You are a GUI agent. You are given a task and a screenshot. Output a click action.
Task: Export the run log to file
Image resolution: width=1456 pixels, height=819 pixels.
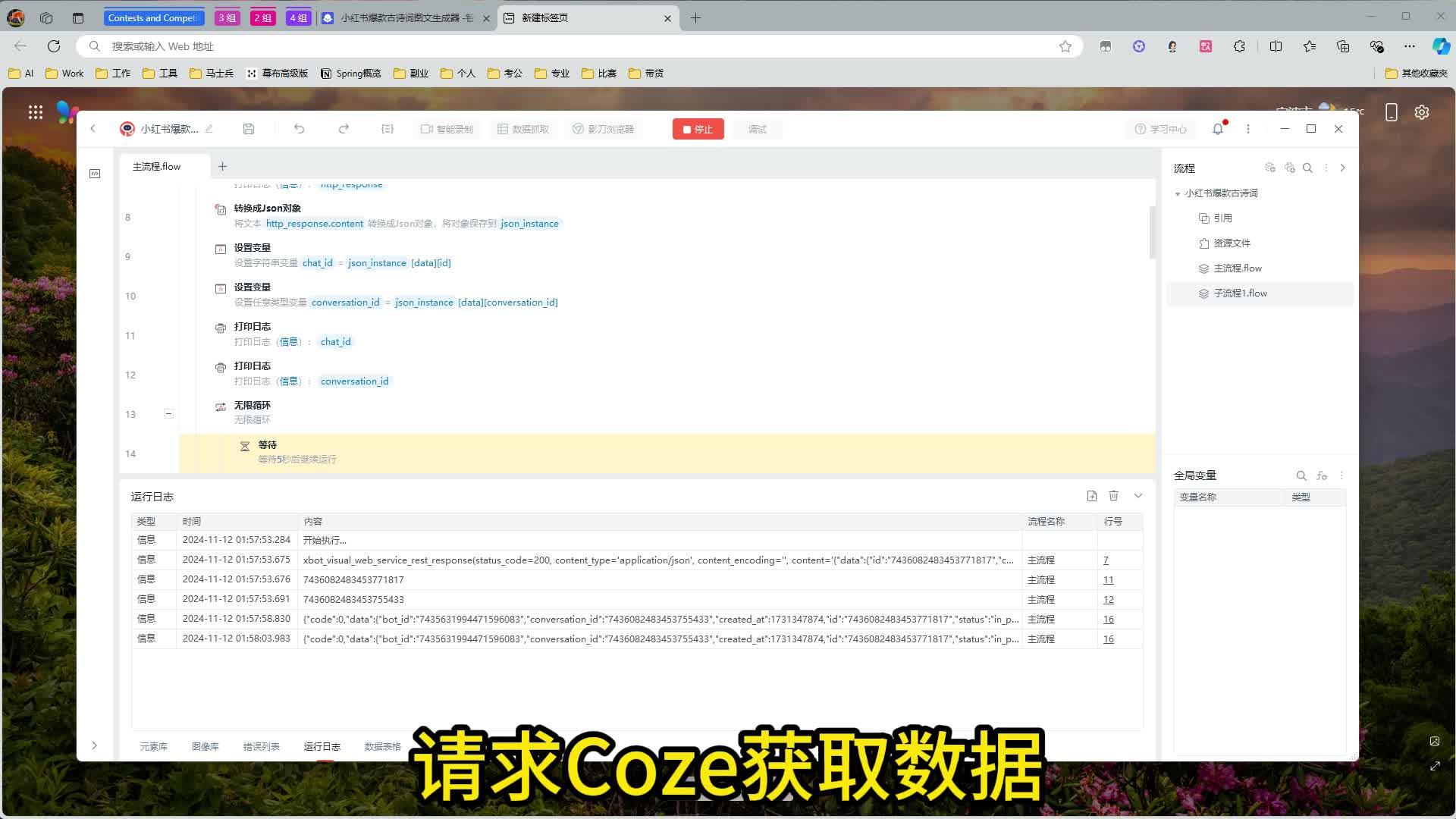1091,496
